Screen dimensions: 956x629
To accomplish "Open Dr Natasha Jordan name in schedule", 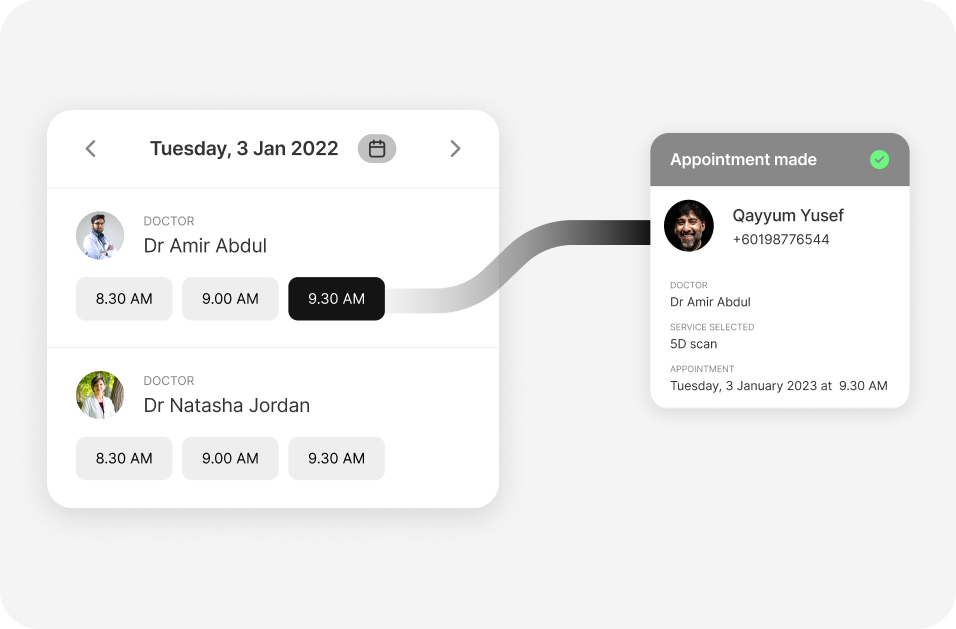I will point(226,405).
